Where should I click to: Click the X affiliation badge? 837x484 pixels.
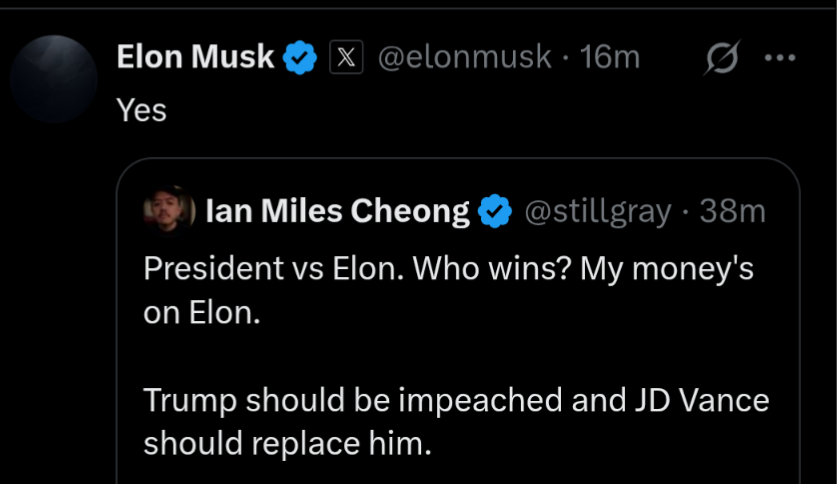coord(344,58)
